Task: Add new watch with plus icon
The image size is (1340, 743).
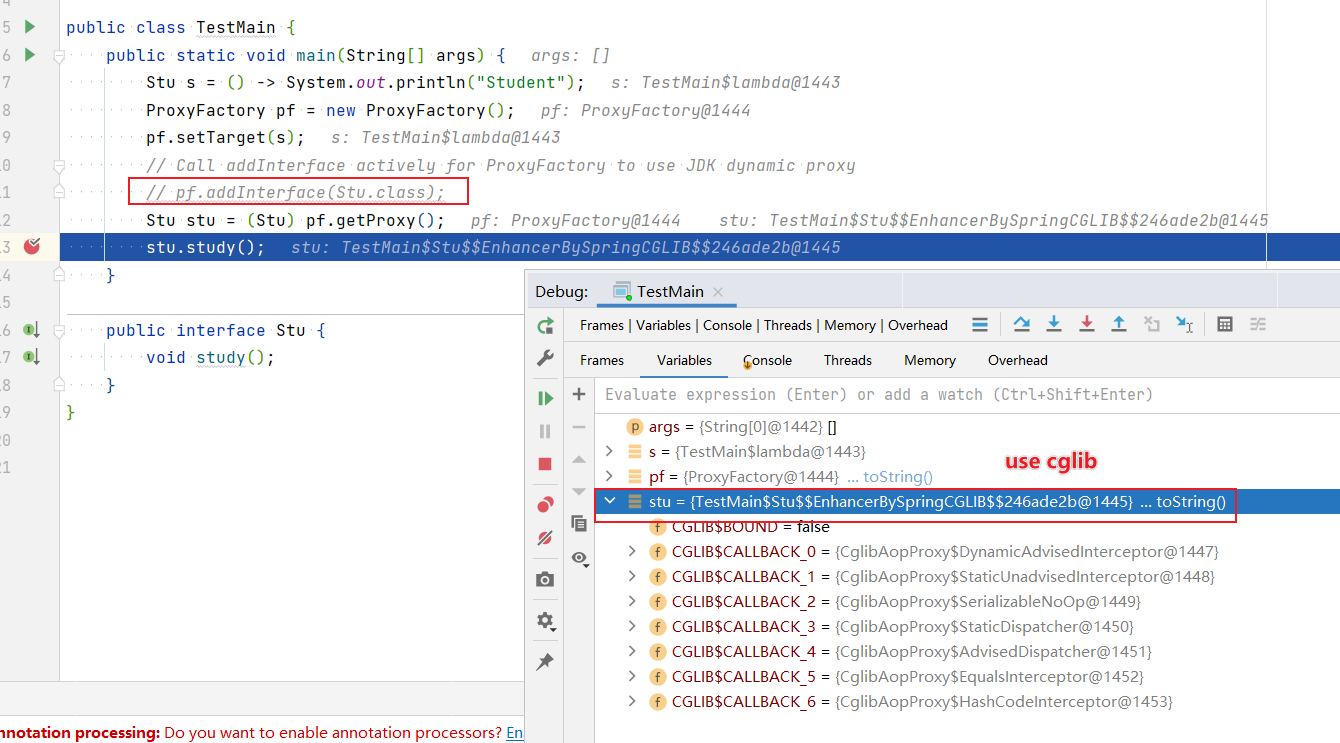Action: (578, 394)
